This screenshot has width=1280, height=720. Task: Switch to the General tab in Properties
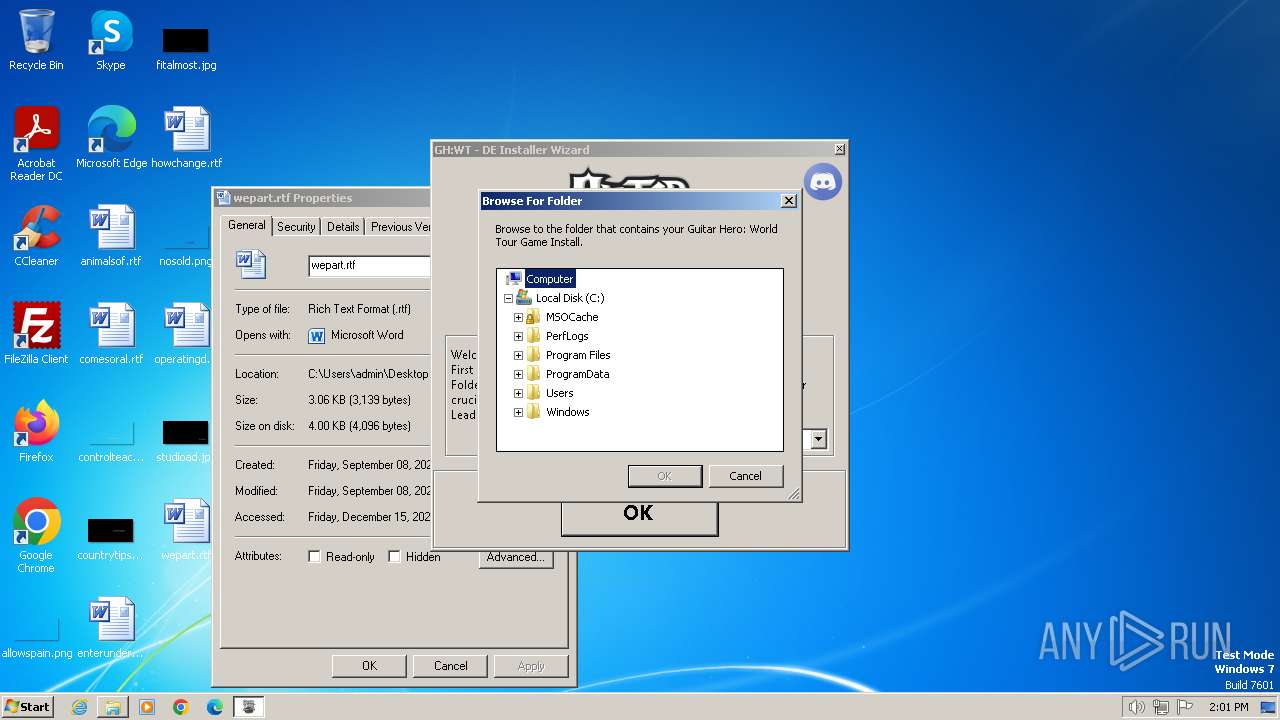[246, 225]
